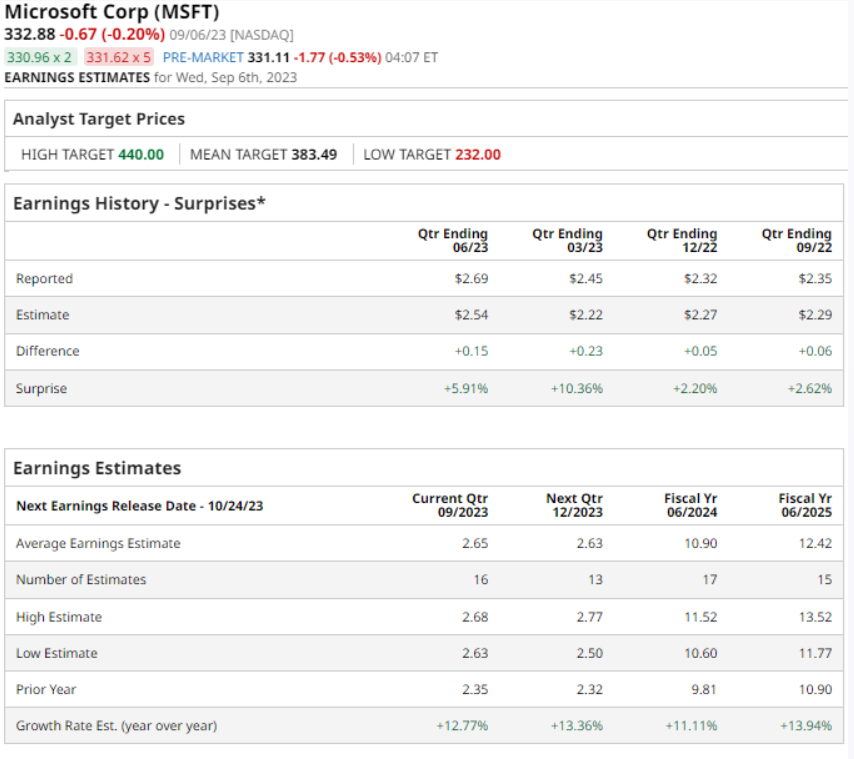Click the Qtr Ending 09/22 column header
Screen dimensions: 854x759
click(x=797, y=240)
